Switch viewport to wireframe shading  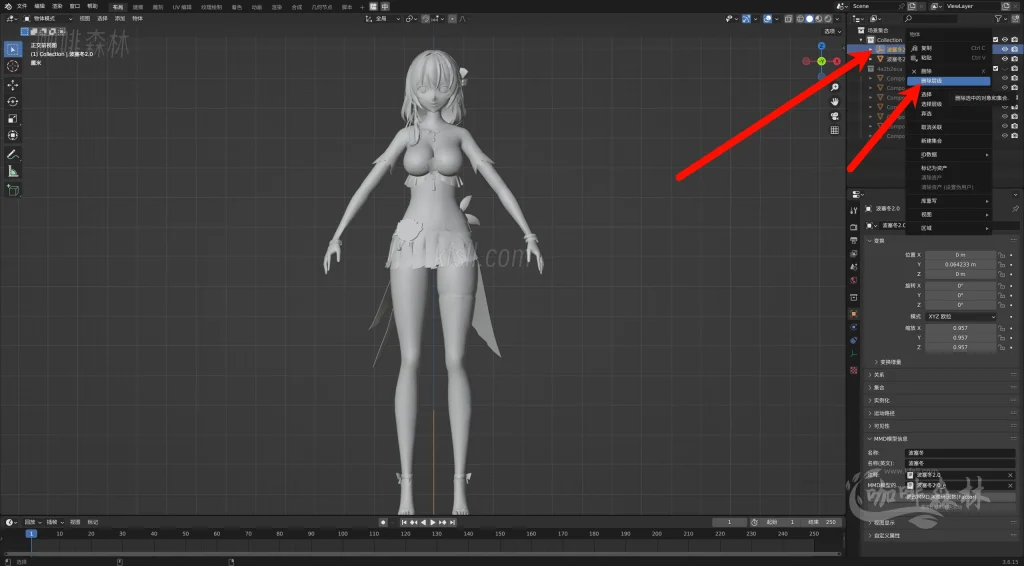[800, 19]
